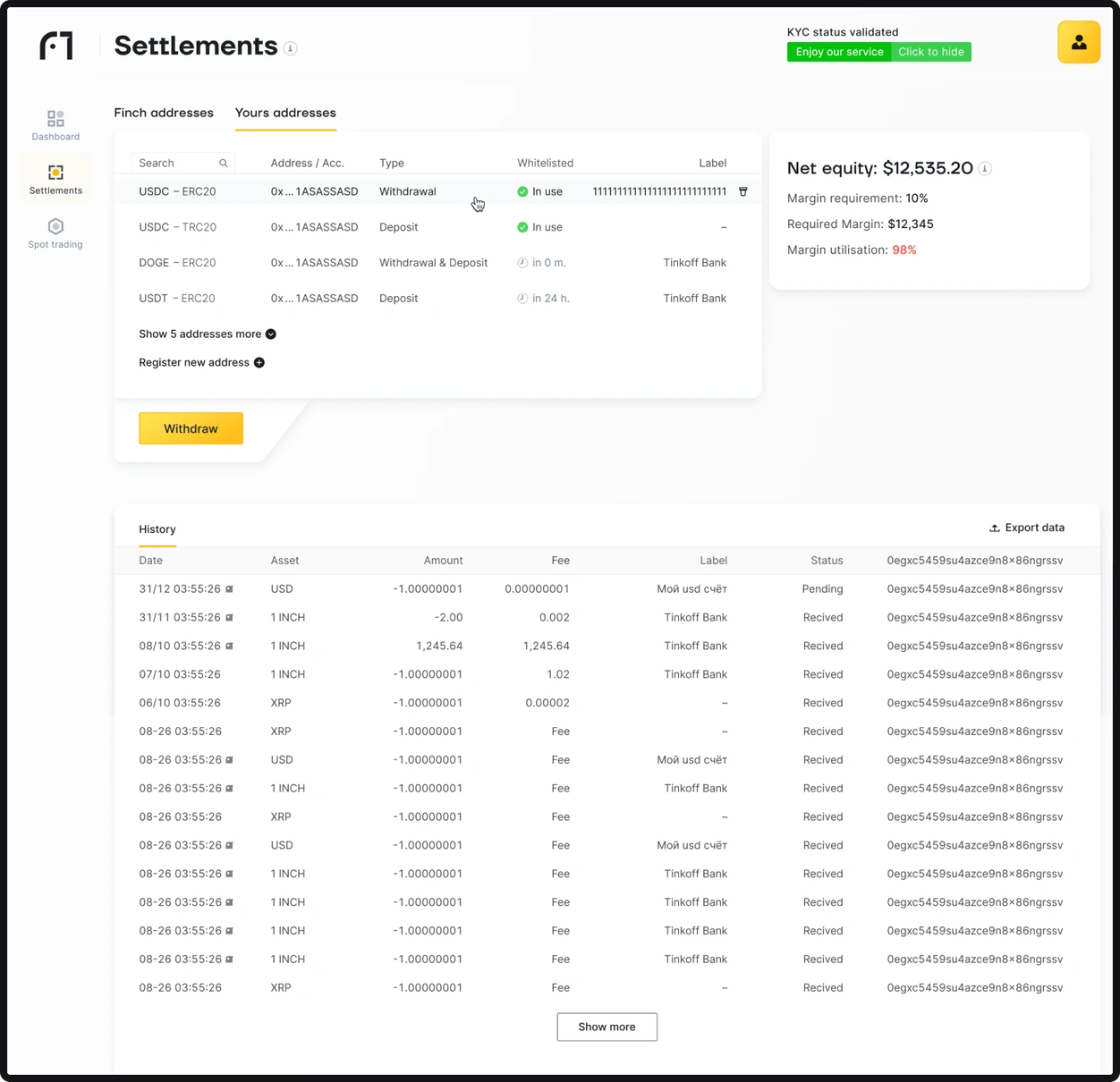Viewport: 1120px width, 1082px height.
Task: Click the Net equity: $12,535.20 heading
Action: [x=879, y=168]
